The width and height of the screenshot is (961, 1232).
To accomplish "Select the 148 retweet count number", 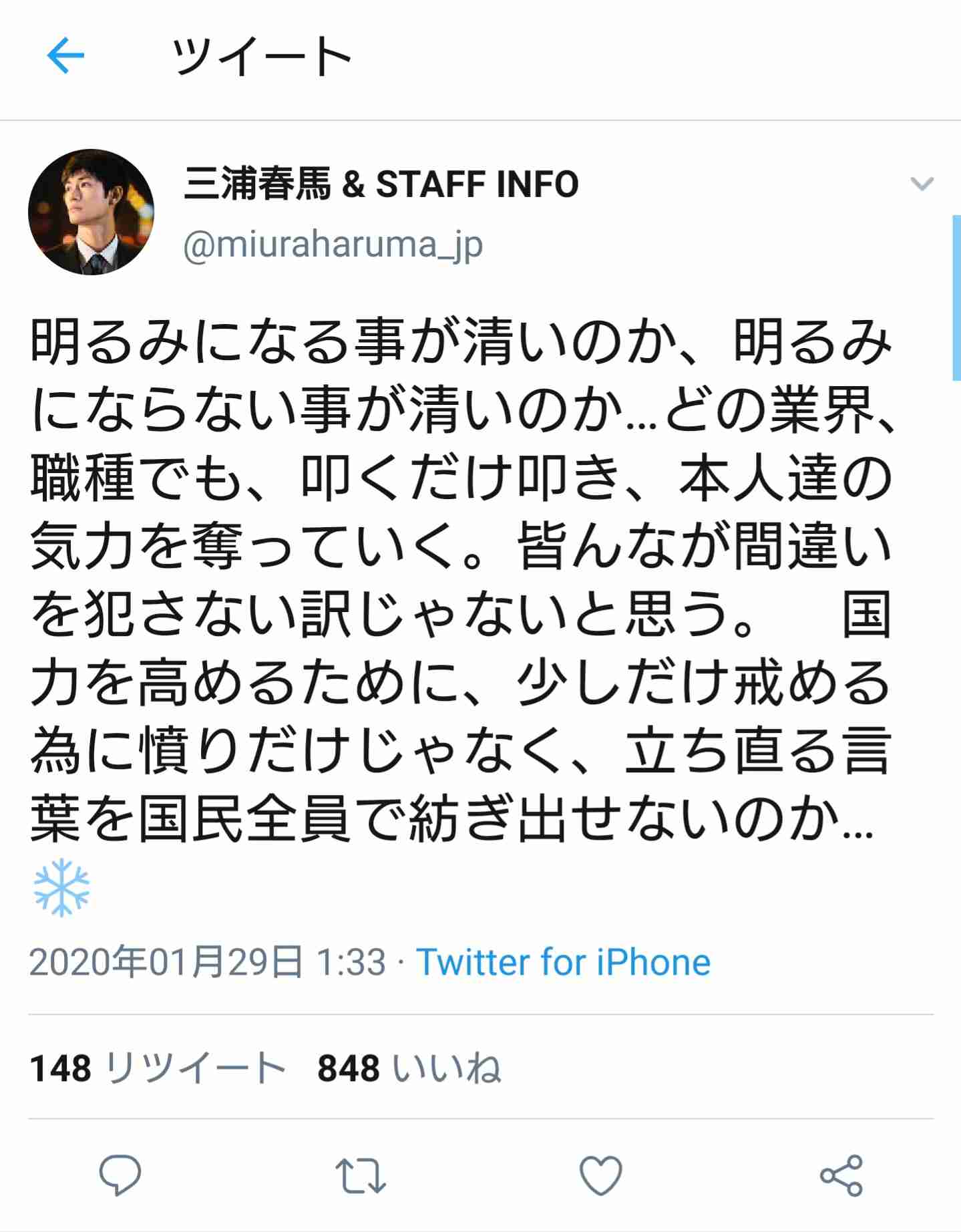I will point(60,1068).
